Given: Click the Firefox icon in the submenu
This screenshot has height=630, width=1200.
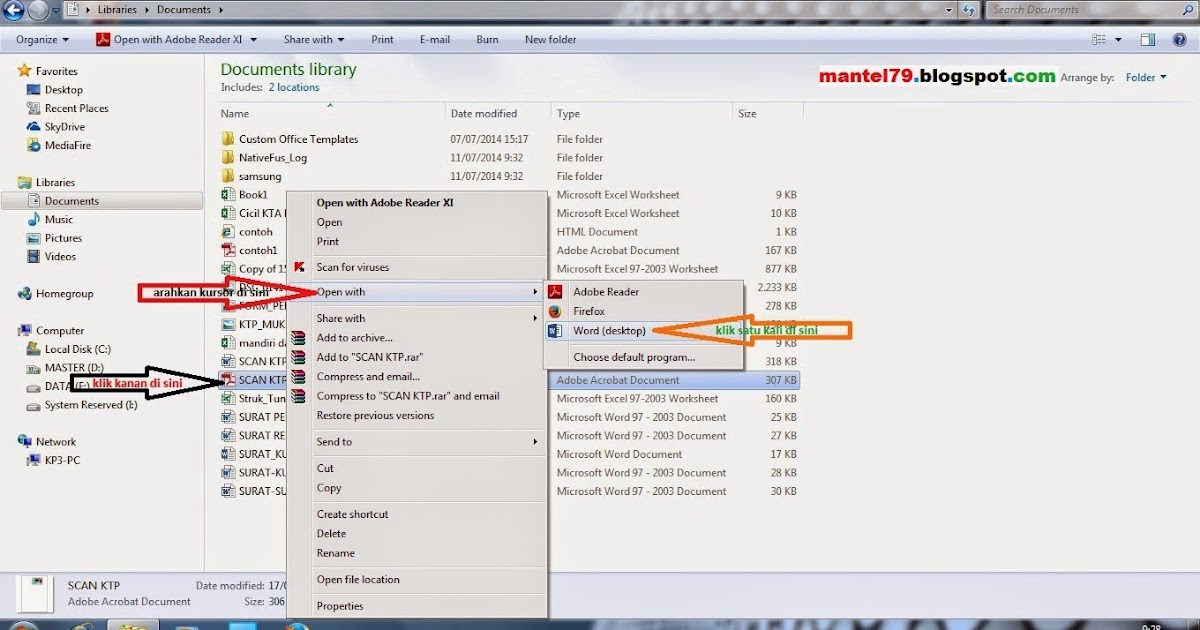Looking at the screenshot, I should pyautogui.click(x=554, y=311).
